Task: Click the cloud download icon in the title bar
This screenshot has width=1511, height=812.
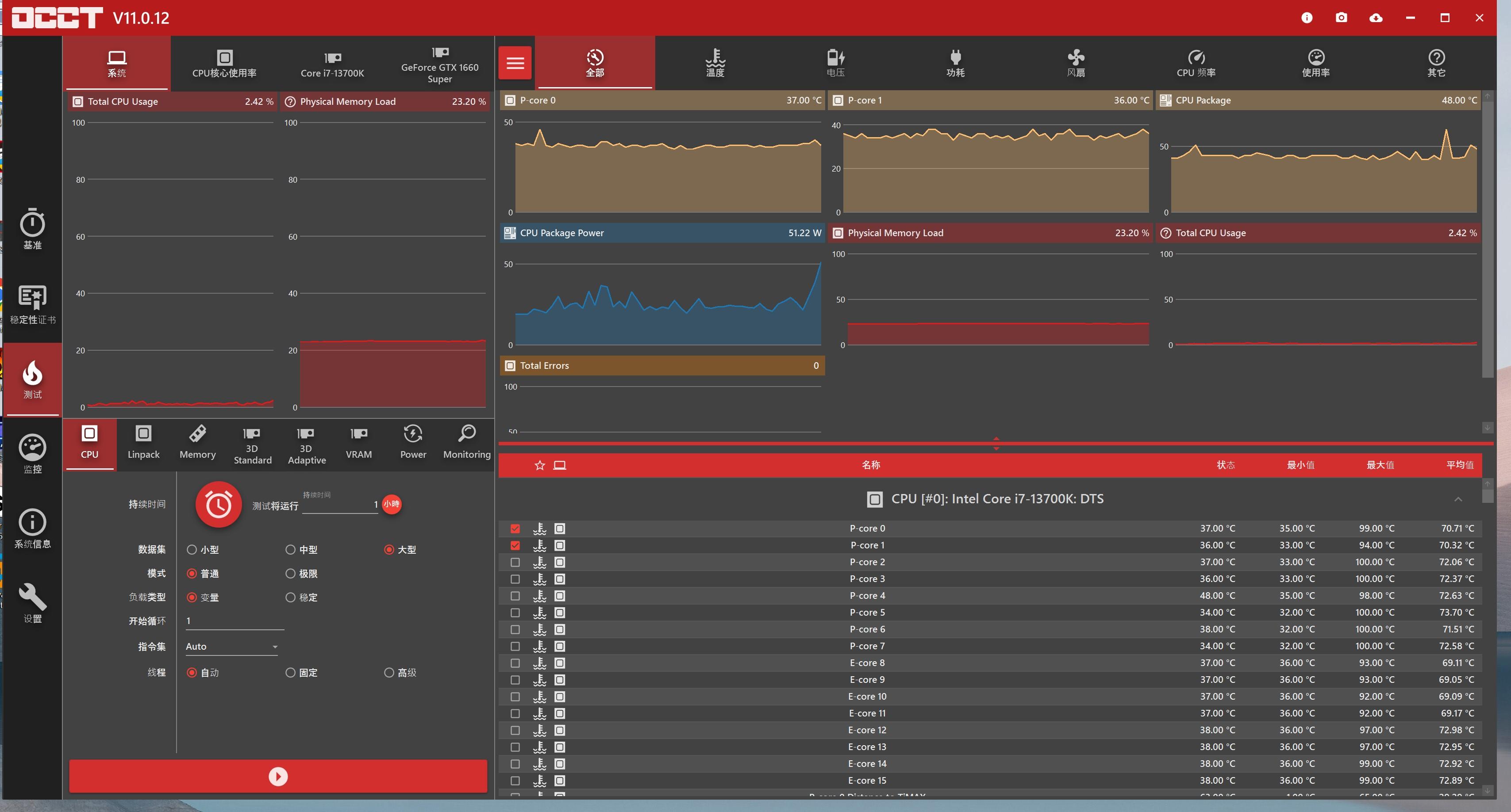Action: (x=1376, y=18)
